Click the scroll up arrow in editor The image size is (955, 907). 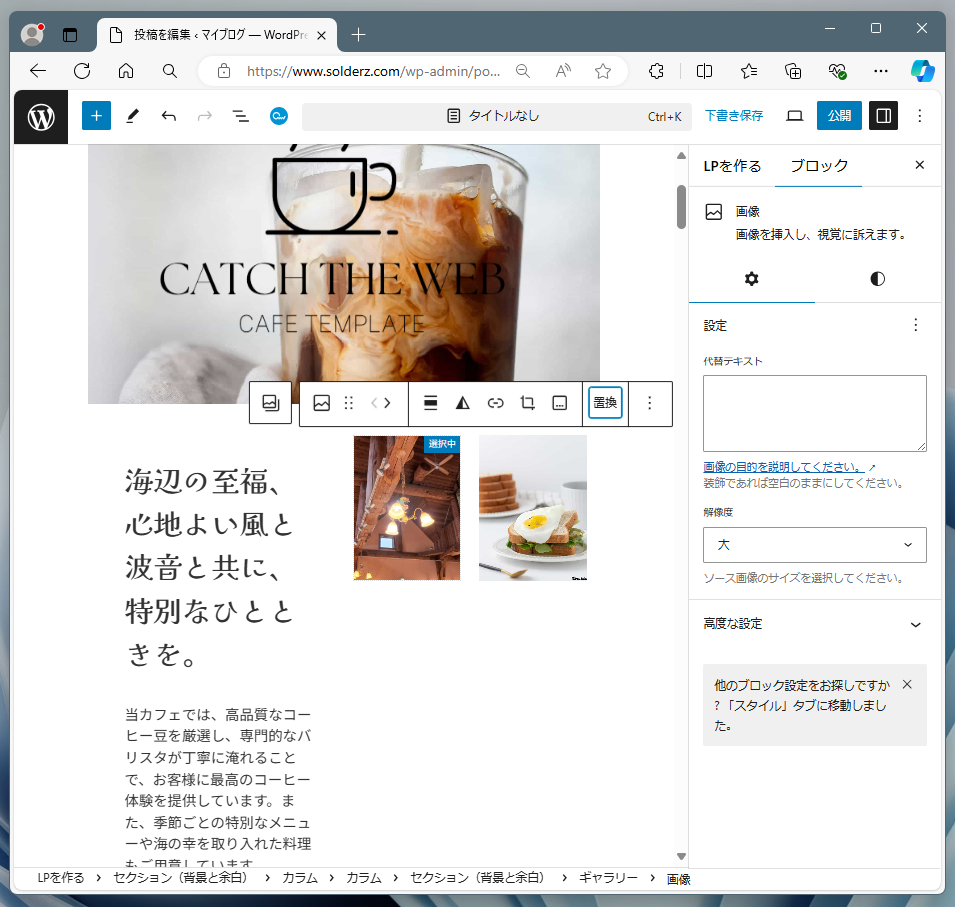681,156
